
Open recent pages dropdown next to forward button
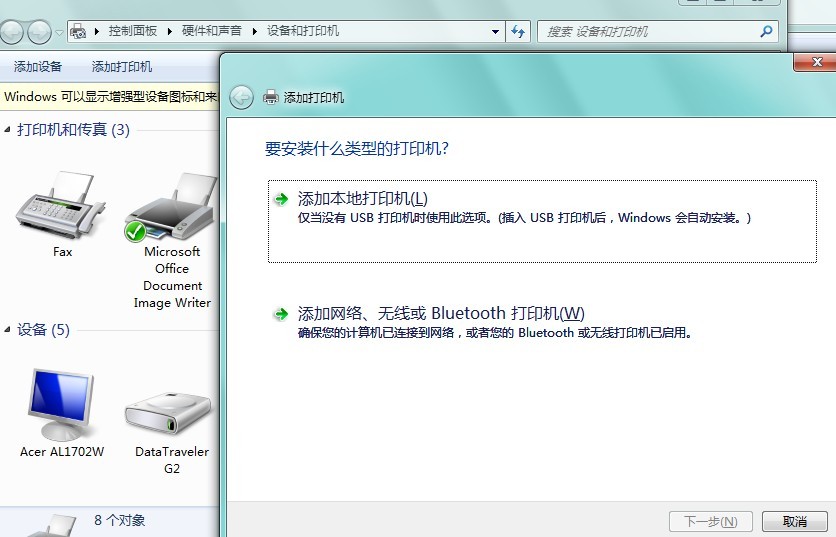pos(59,33)
